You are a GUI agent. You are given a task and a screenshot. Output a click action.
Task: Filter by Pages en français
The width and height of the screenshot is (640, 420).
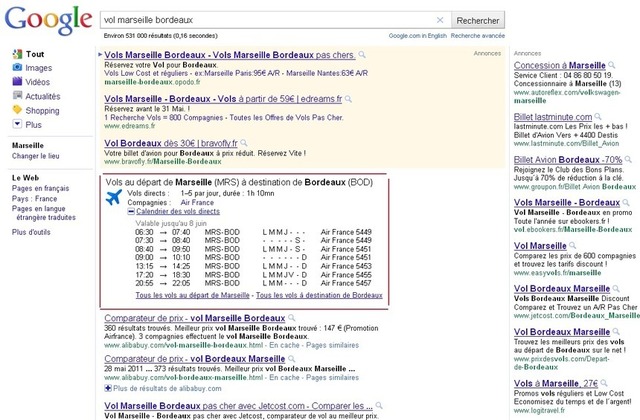coord(40,188)
